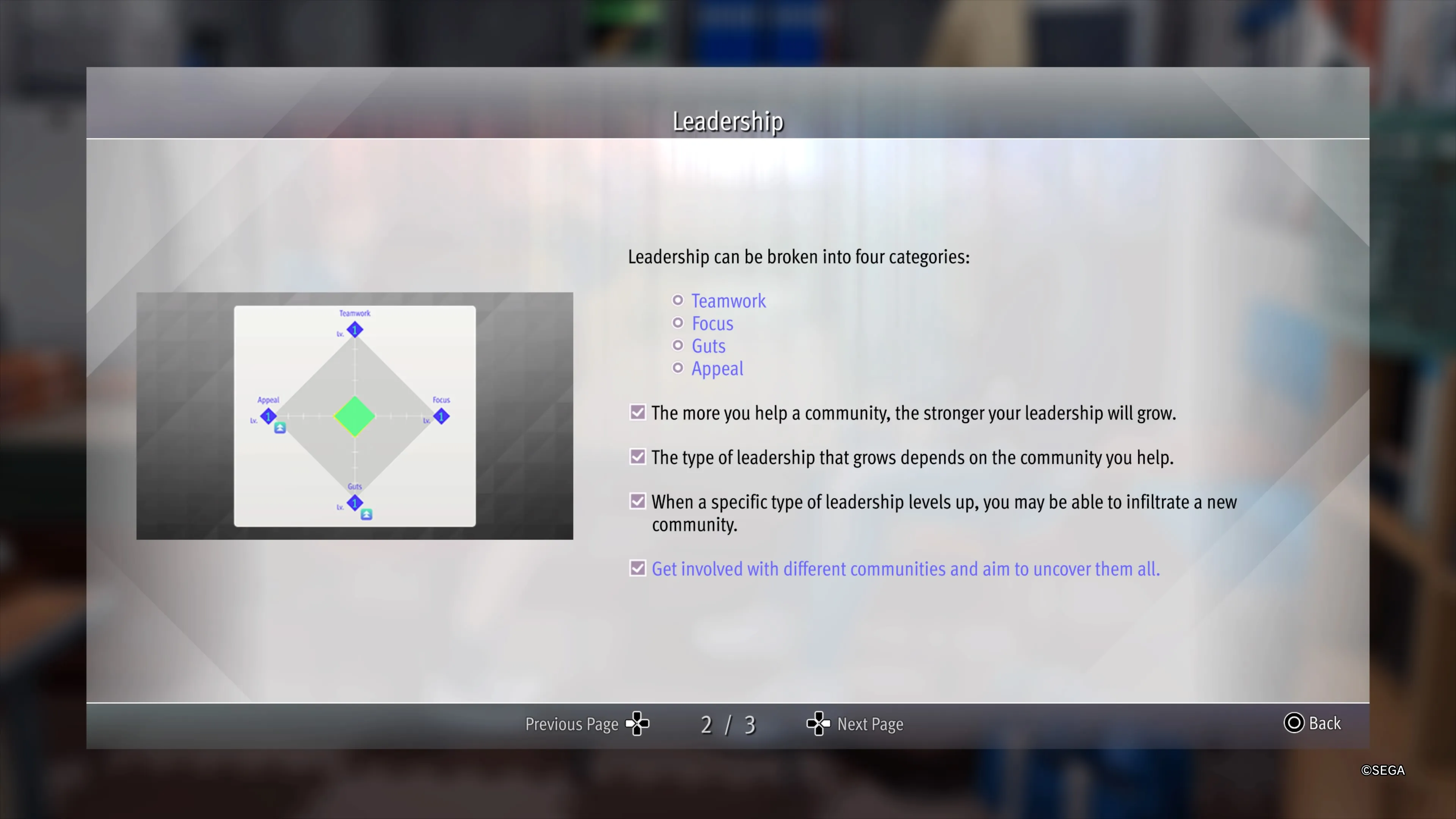Click 'Leadership can be broken into four categories:' text
Screen dimensions: 1456x819
799,257
